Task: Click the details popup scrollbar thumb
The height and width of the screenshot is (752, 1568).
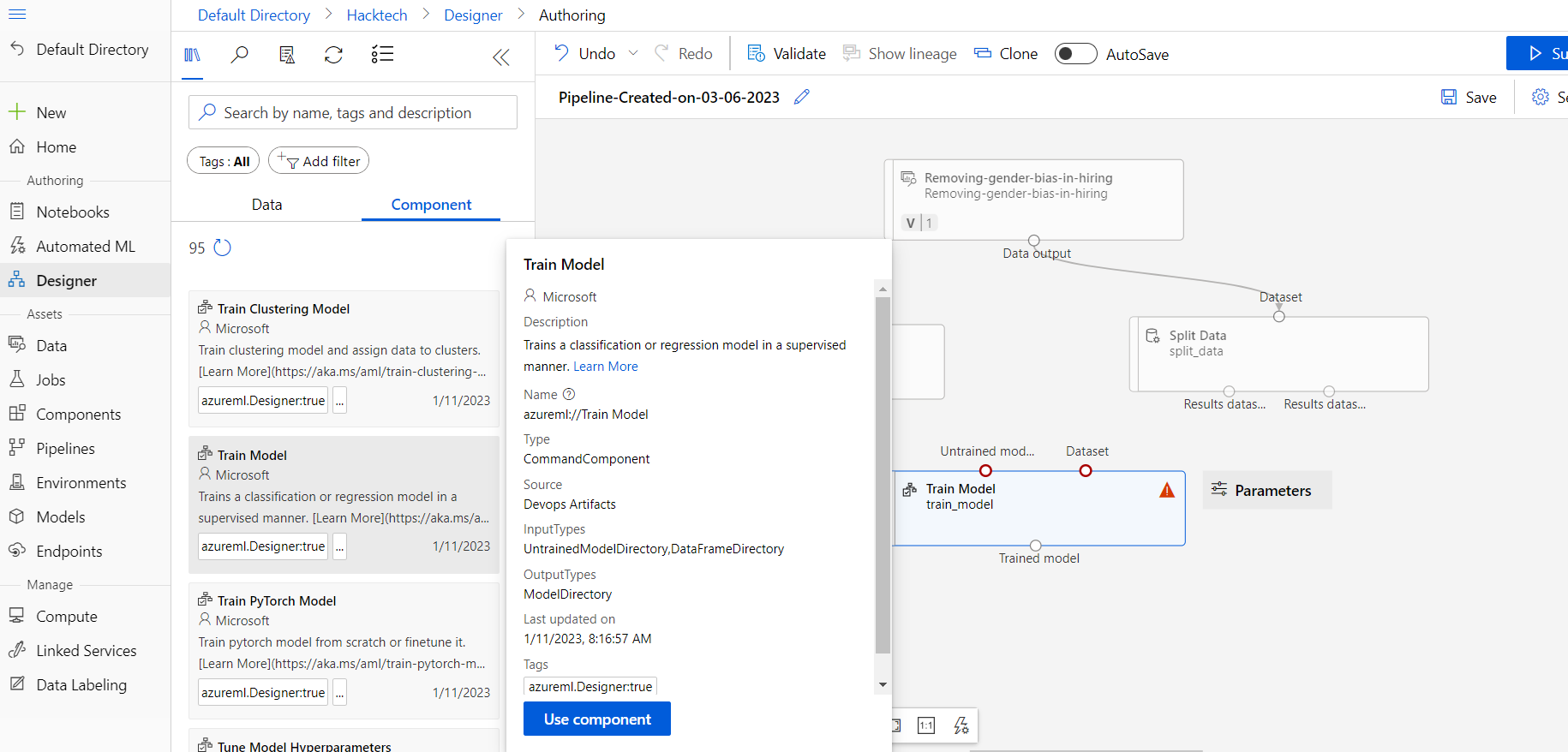Action: coord(883,475)
